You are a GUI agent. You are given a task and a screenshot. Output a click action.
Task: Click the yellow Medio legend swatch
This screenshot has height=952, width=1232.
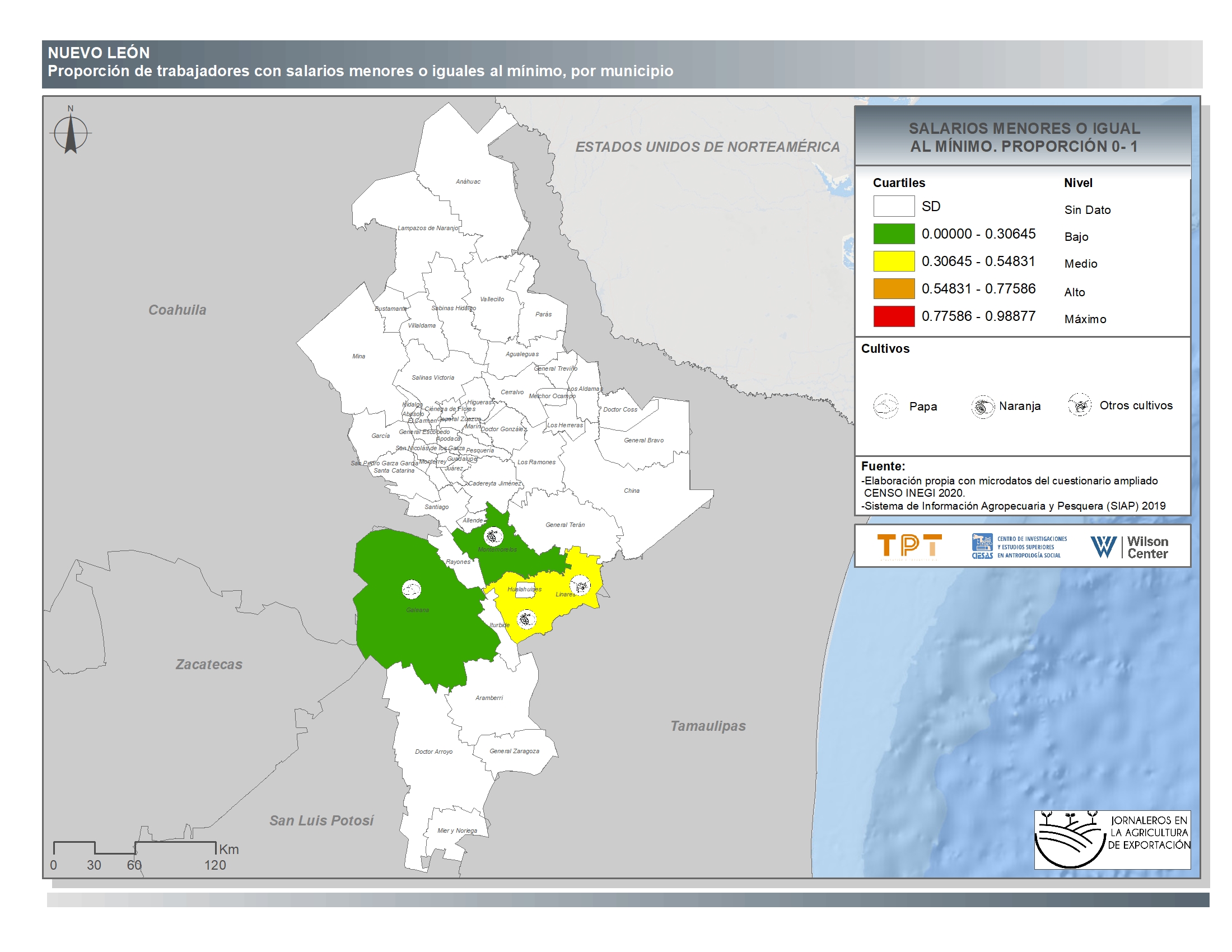pyautogui.click(x=894, y=261)
